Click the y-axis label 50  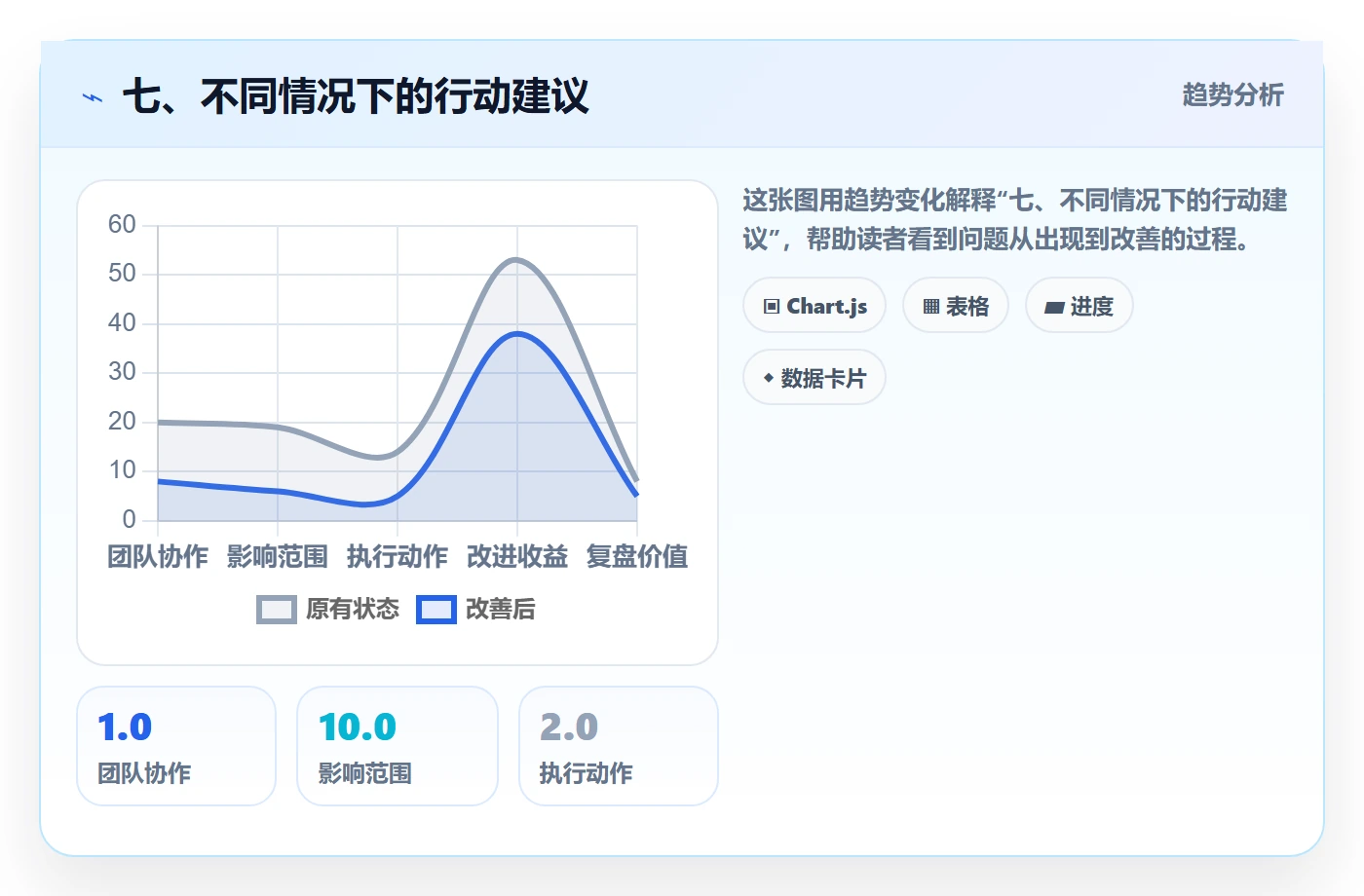pyautogui.click(x=122, y=274)
